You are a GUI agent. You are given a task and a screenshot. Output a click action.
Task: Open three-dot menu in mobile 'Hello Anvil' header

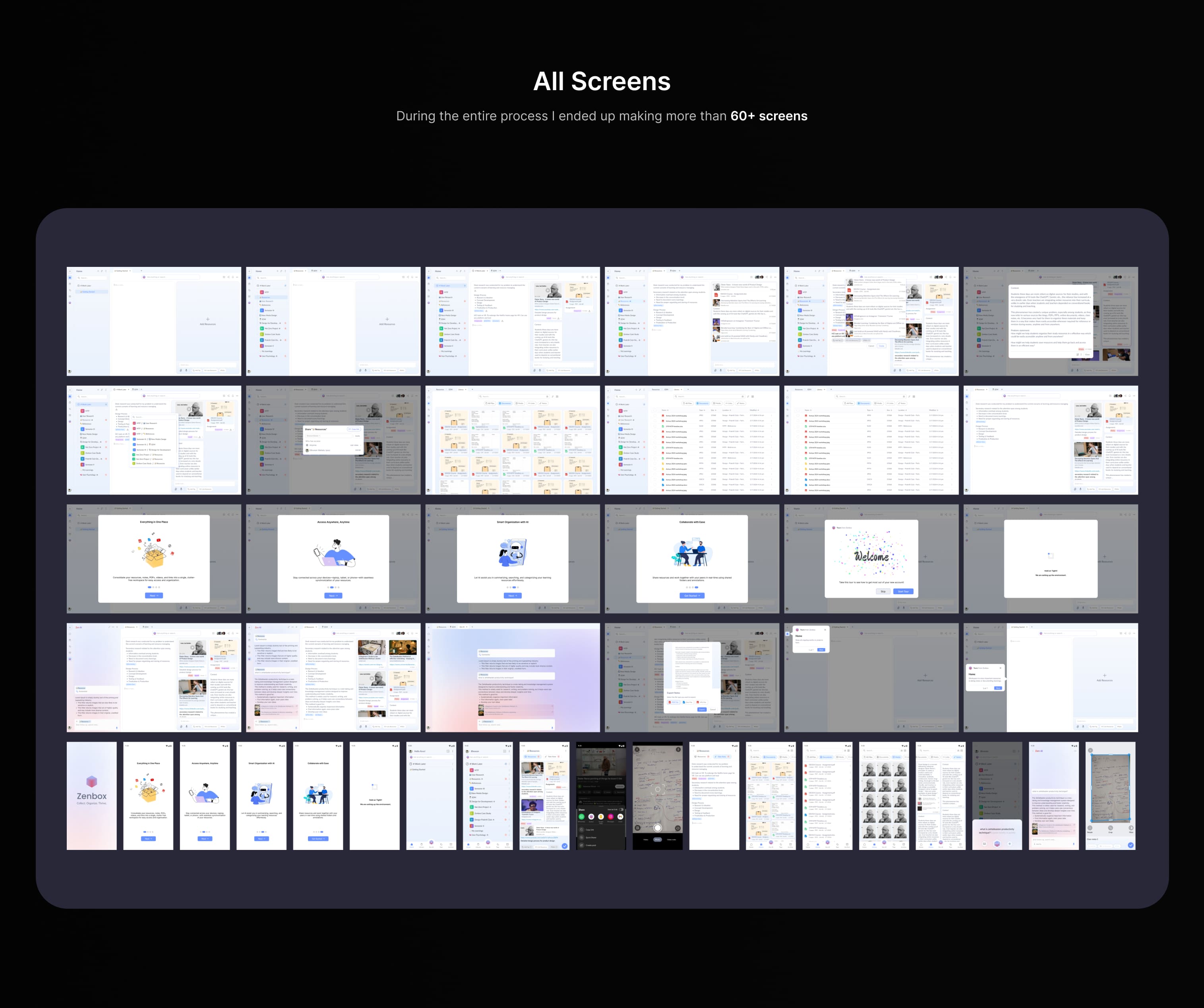pos(452,751)
